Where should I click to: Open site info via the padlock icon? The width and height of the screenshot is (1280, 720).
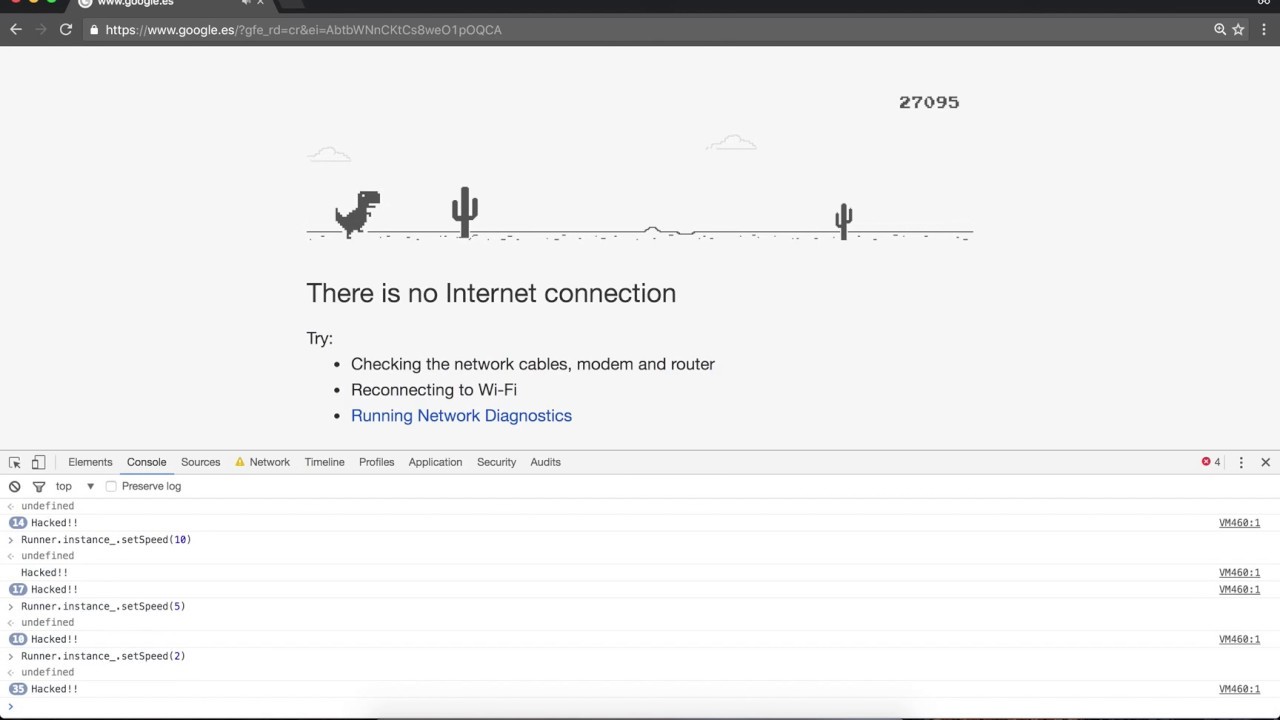pyautogui.click(x=94, y=30)
